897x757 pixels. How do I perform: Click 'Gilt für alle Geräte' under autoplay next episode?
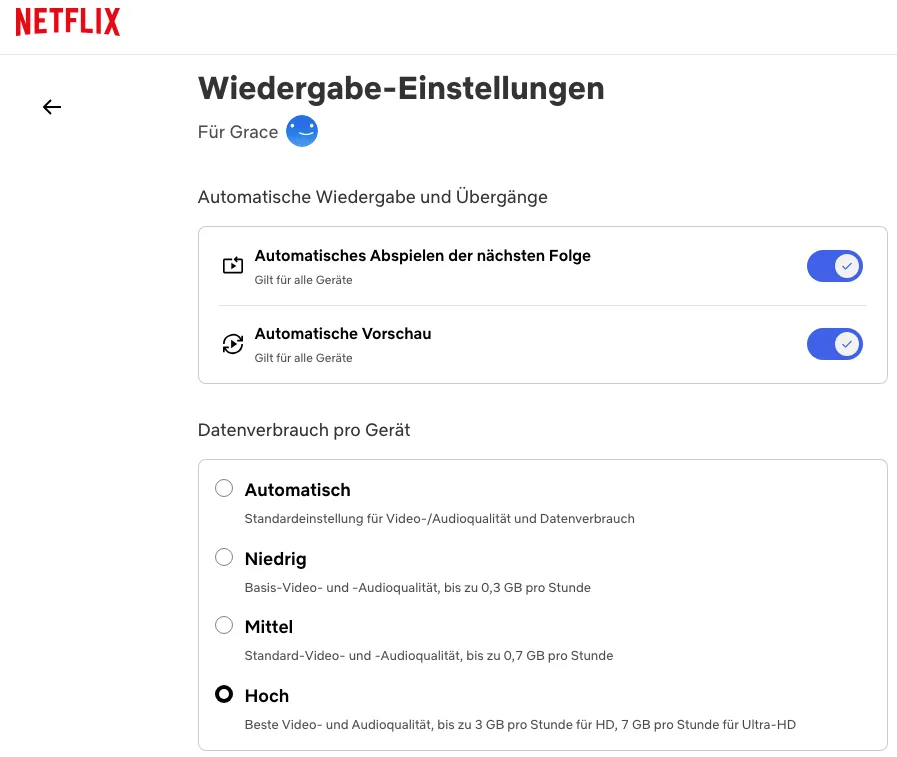click(303, 280)
